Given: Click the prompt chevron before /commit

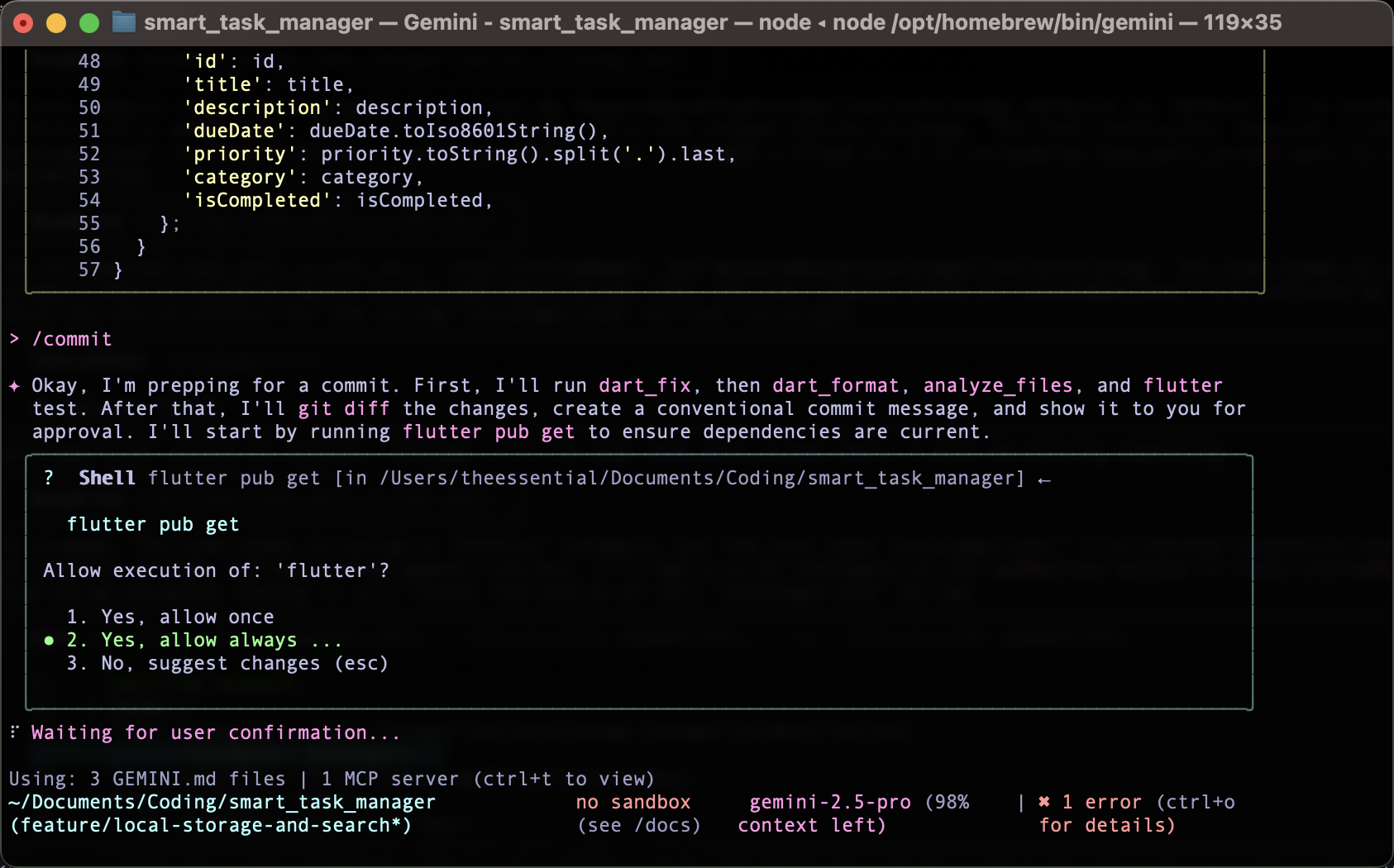Looking at the screenshot, I should (15, 339).
